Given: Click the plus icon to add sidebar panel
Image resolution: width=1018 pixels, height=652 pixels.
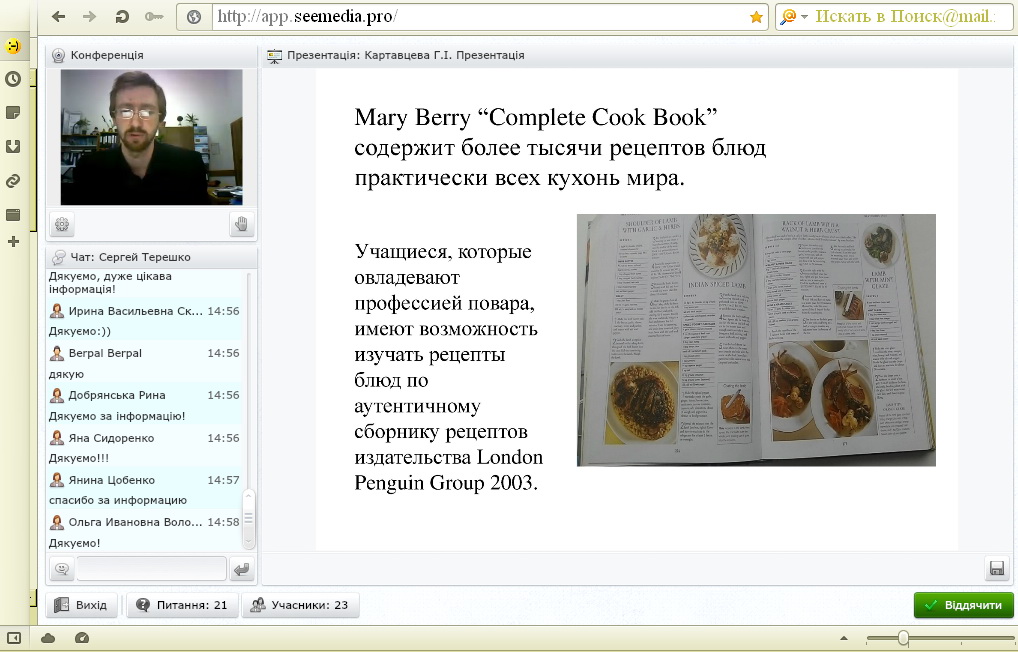Looking at the screenshot, I should tap(13, 241).
